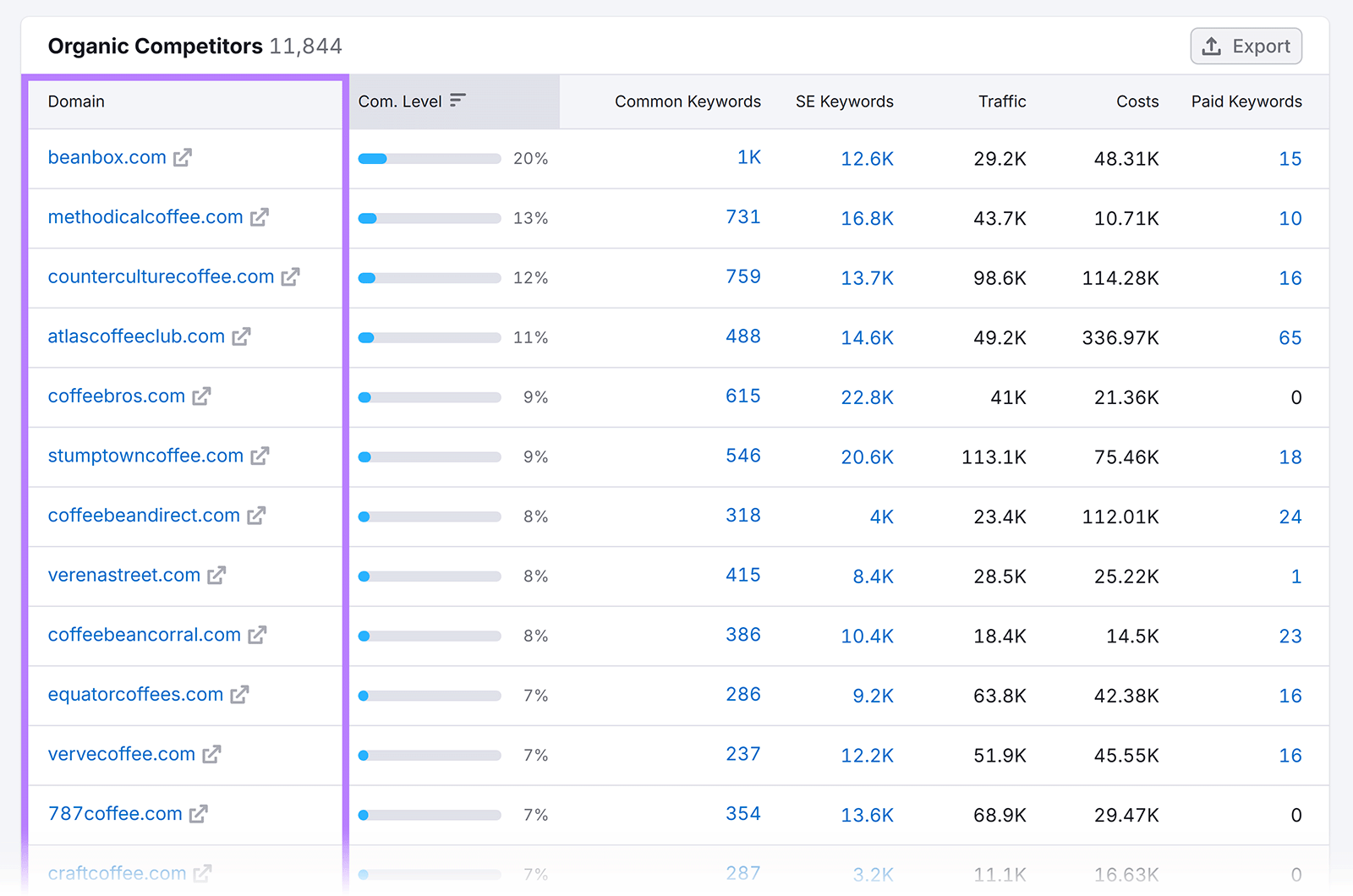
Task: Open stumptowncoffee.com common keywords value 546
Action: pyautogui.click(x=743, y=456)
